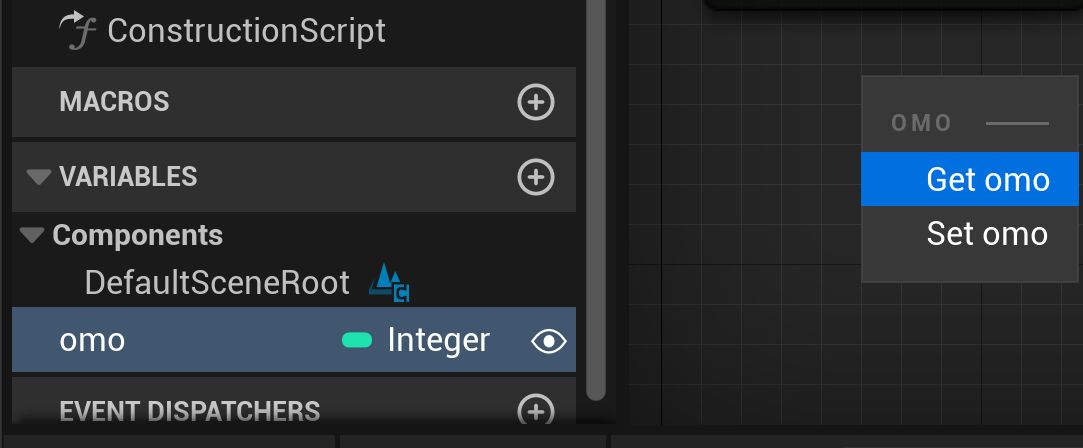Collapse the VARIABLES section triangle

click(39, 177)
